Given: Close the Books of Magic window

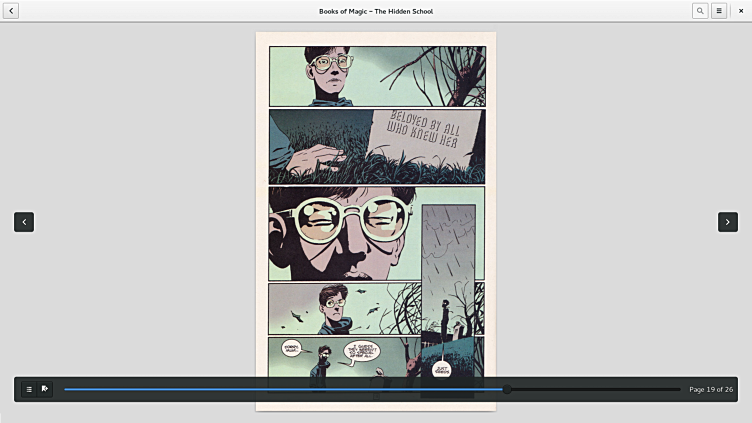Looking at the screenshot, I should pyautogui.click(x=741, y=11).
